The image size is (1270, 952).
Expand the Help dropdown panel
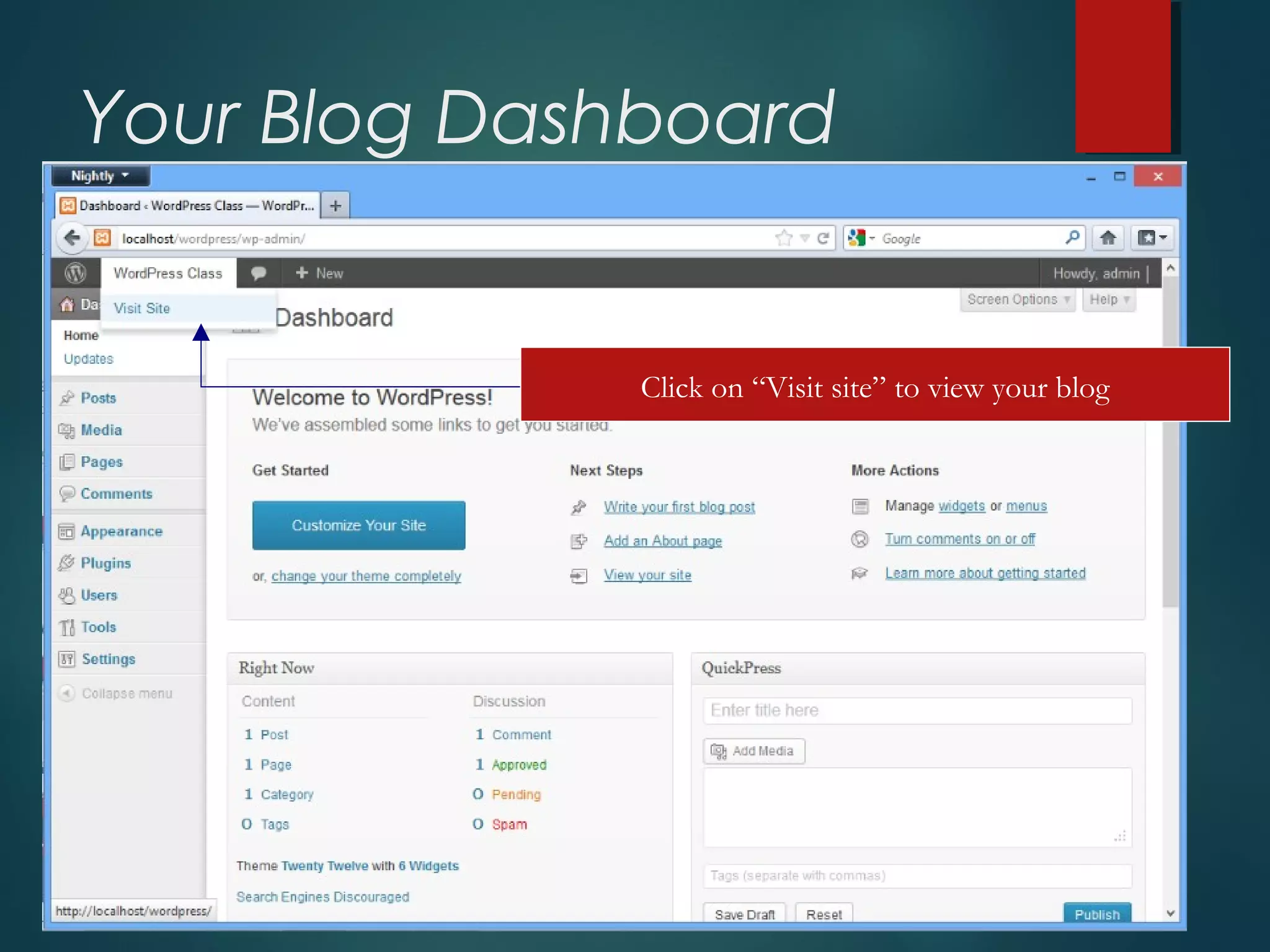click(x=1109, y=300)
